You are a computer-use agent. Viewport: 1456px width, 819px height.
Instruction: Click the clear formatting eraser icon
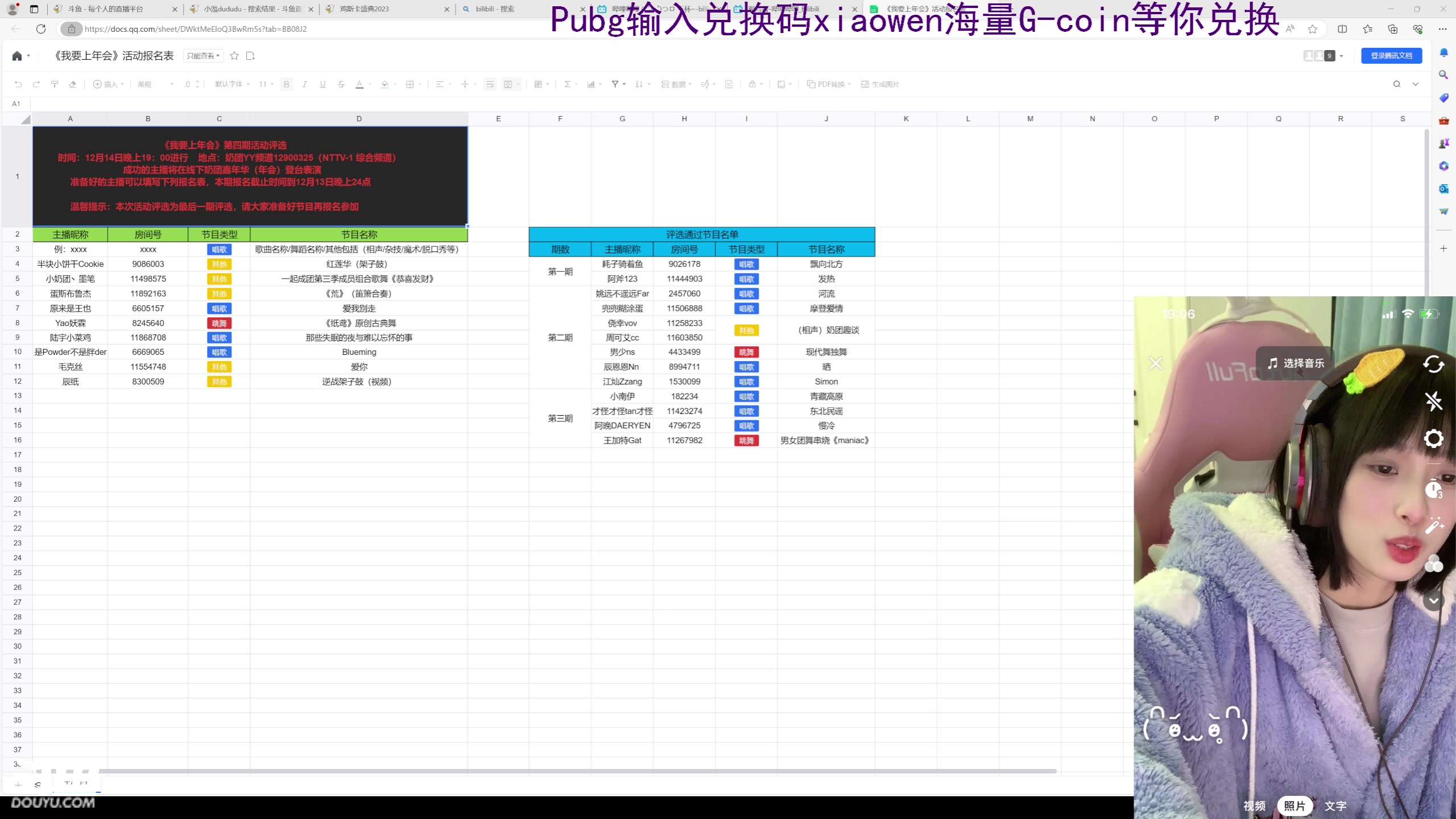[x=72, y=84]
